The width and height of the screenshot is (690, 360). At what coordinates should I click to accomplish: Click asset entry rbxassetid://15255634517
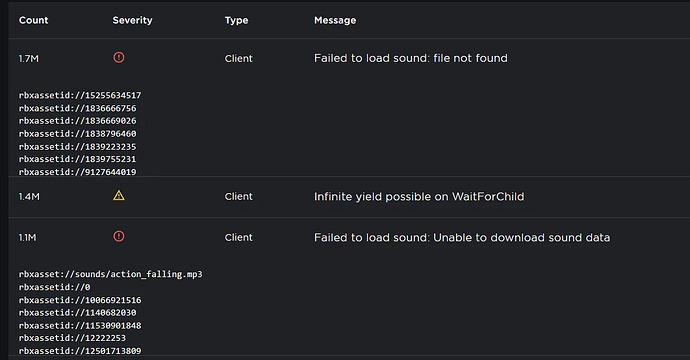click(80, 96)
